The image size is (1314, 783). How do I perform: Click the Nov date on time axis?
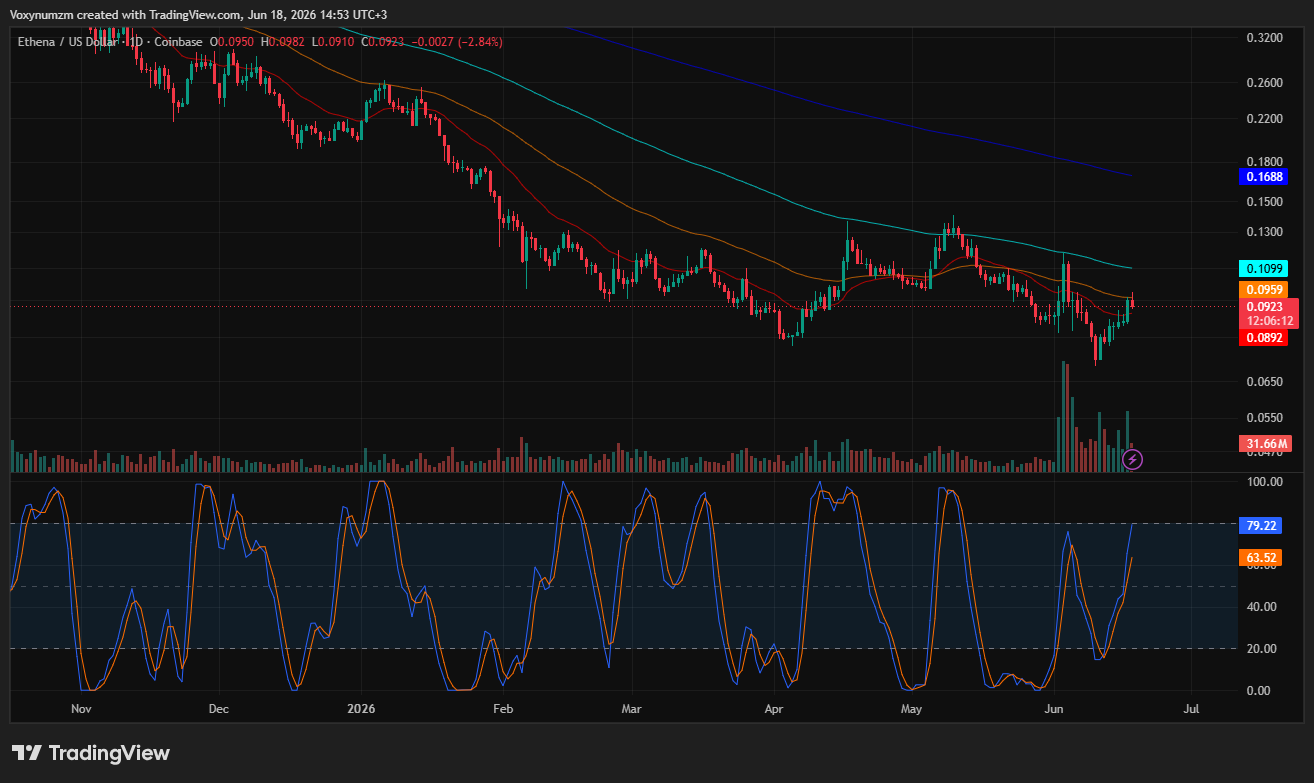coord(82,708)
